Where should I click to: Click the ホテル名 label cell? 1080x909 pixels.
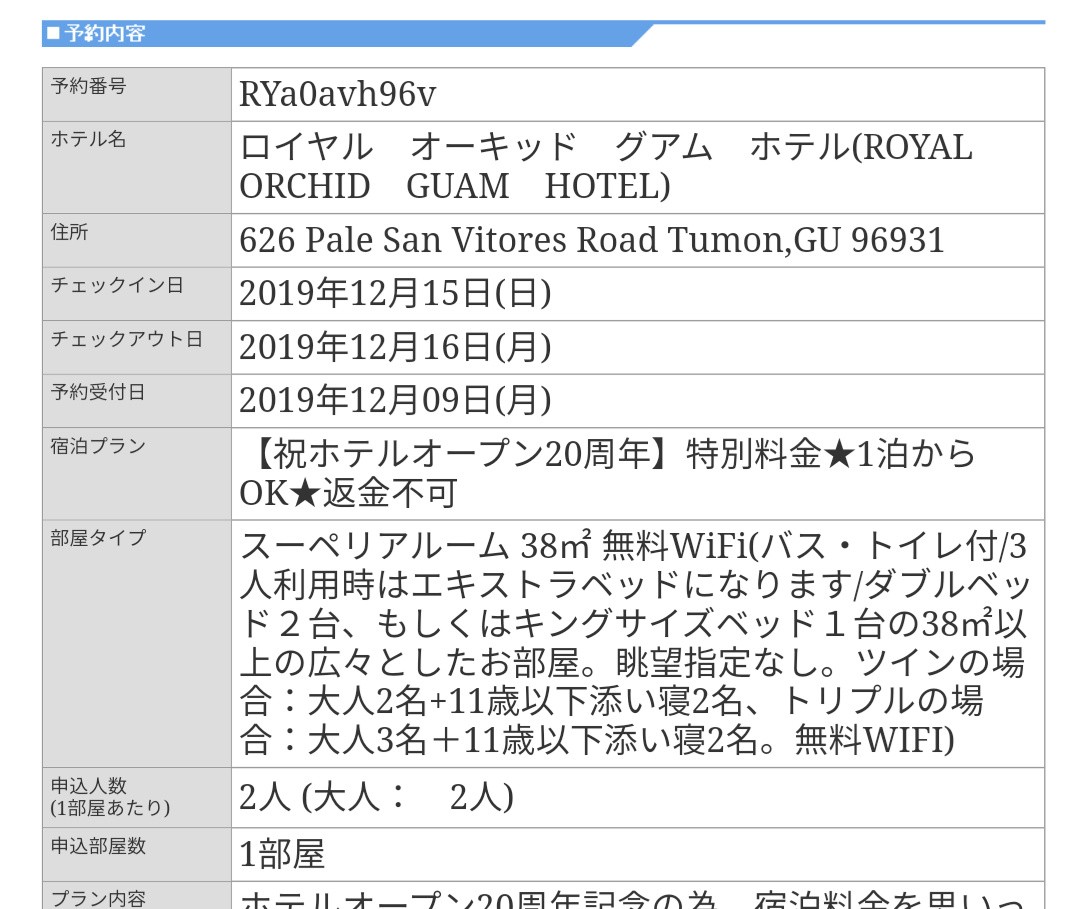pyautogui.click(x=137, y=167)
